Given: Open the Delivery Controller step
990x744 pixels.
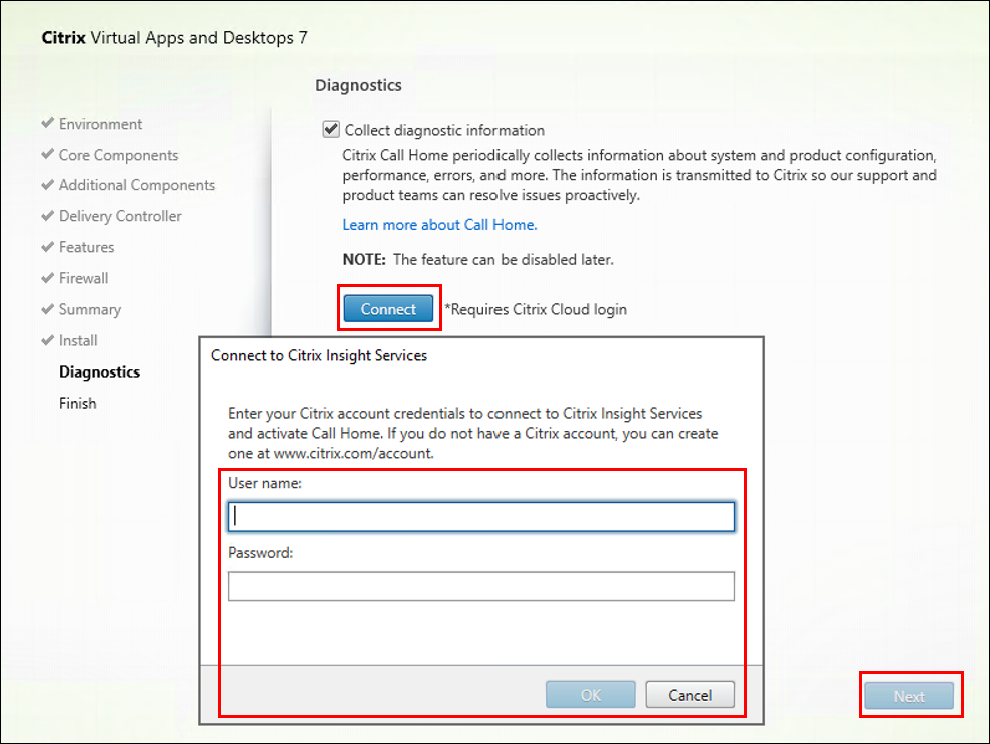Looking at the screenshot, I should (x=120, y=216).
